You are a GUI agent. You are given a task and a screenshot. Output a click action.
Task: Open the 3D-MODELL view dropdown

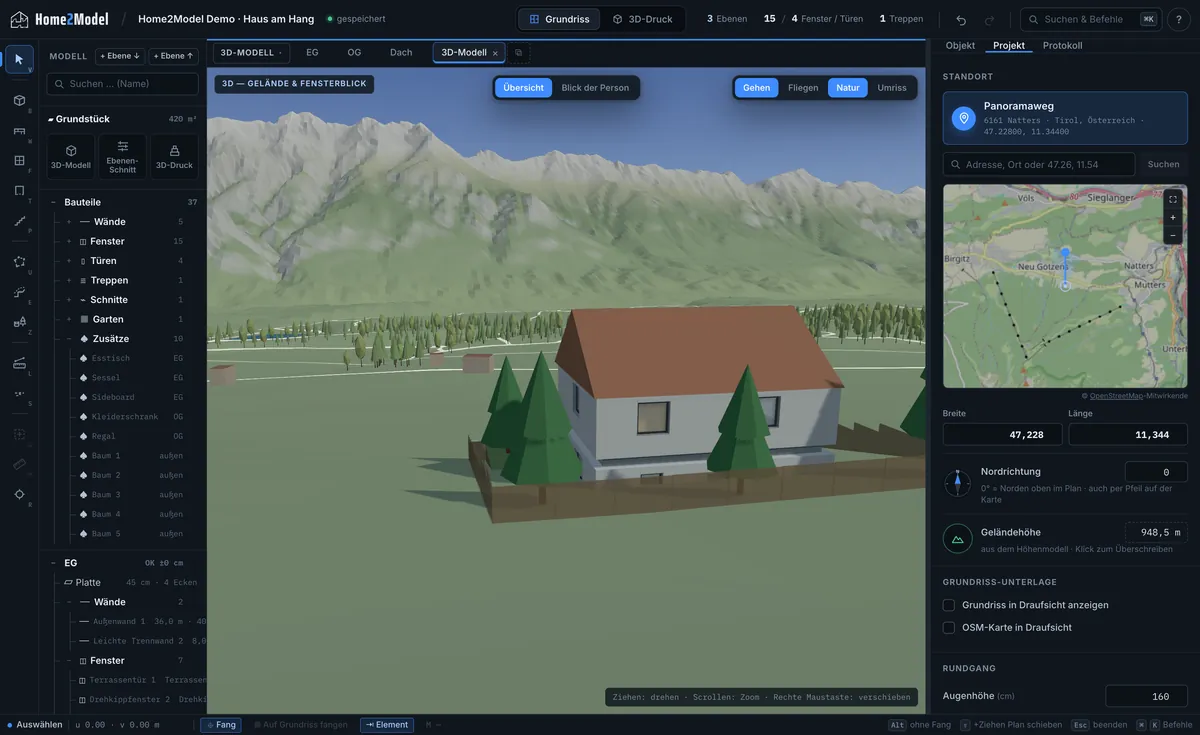pyautogui.click(x=251, y=53)
